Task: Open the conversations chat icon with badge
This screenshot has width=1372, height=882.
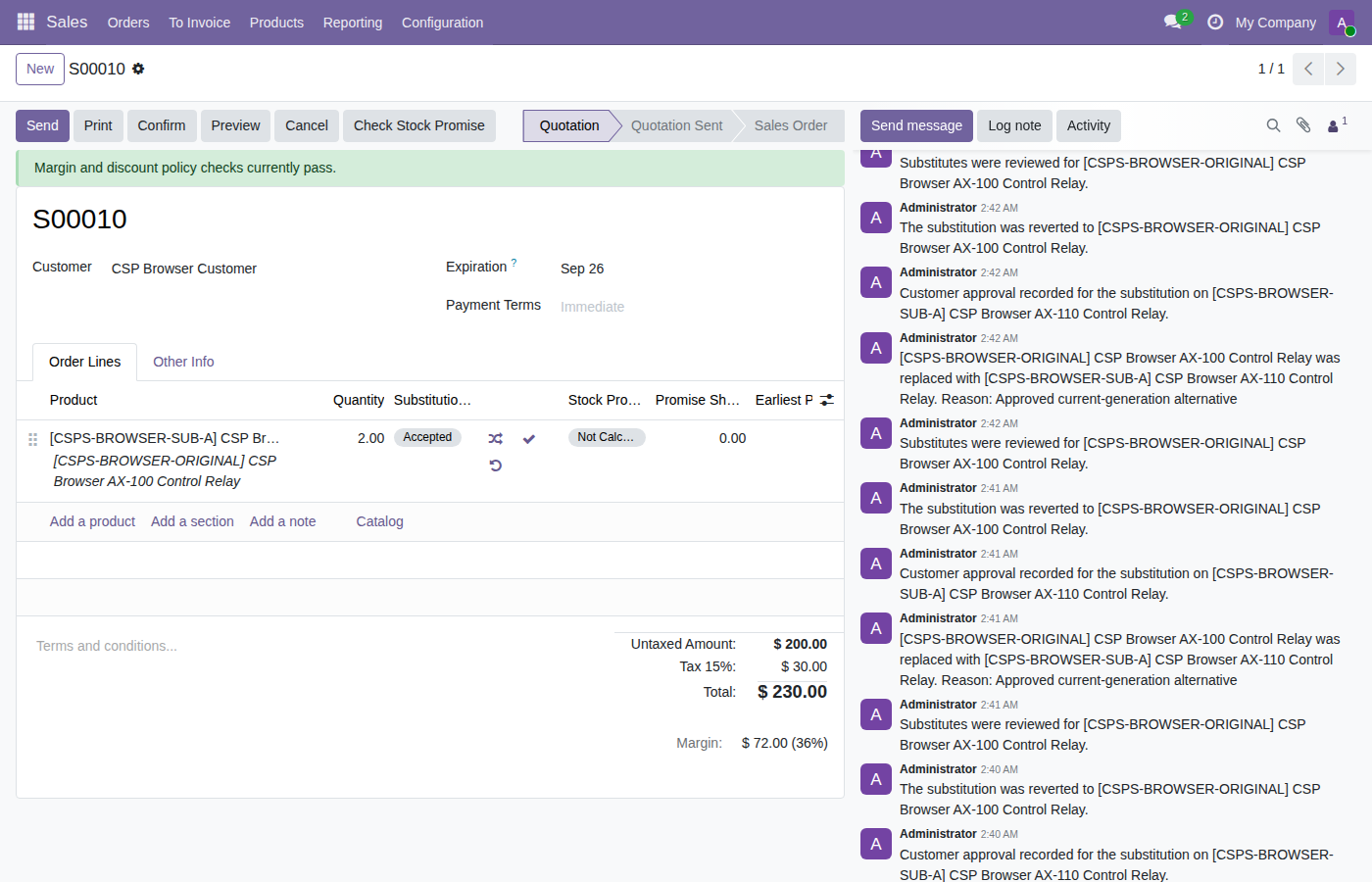Action: tap(1173, 22)
